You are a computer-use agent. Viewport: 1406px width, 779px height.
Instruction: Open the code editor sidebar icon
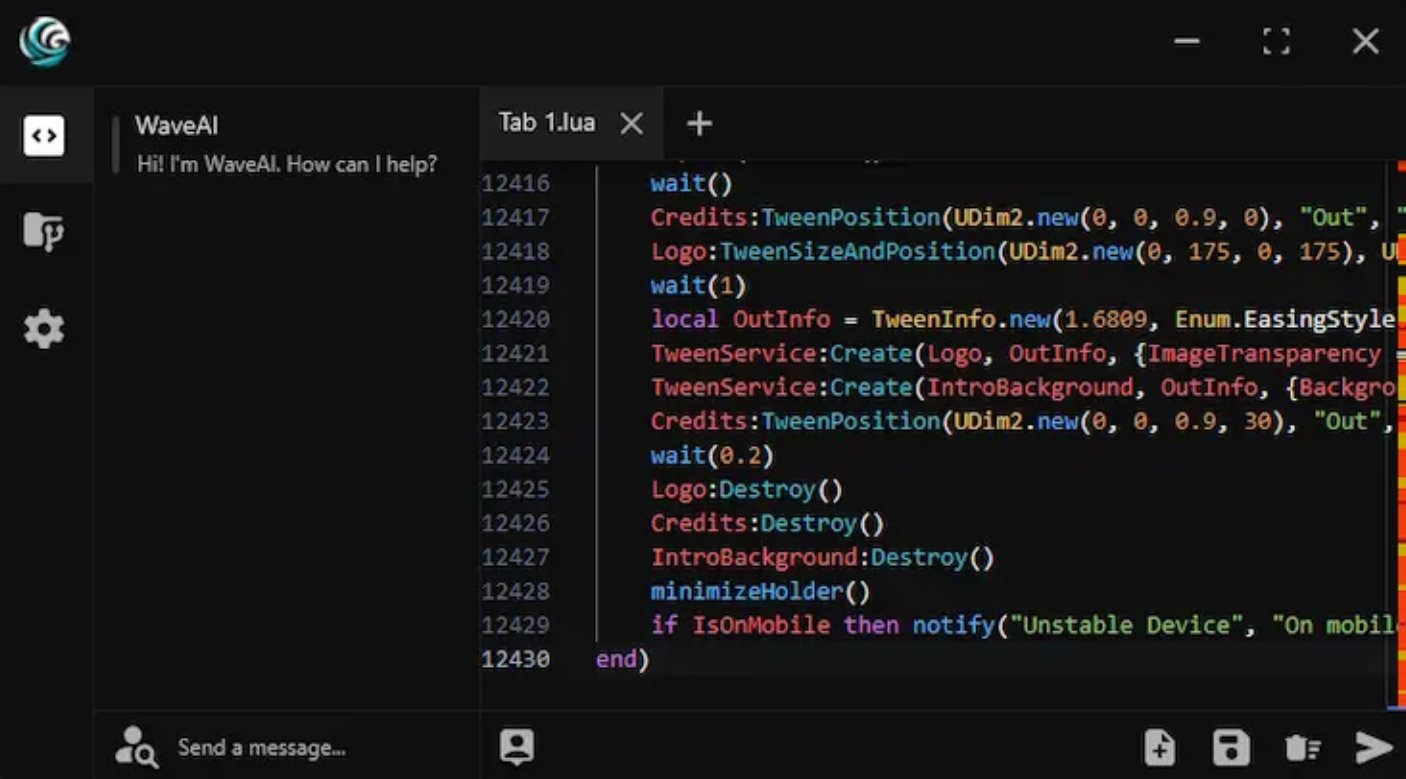[x=44, y=135]
